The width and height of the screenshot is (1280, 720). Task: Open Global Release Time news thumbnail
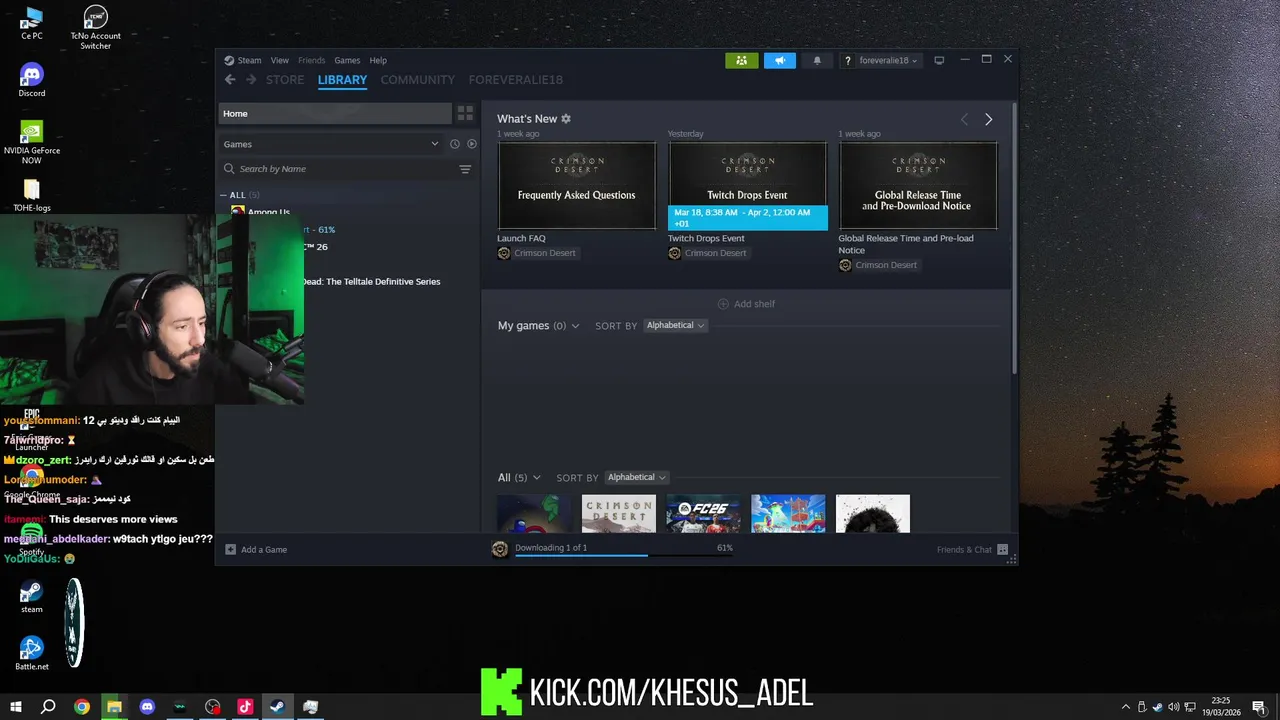coord(918,186)
